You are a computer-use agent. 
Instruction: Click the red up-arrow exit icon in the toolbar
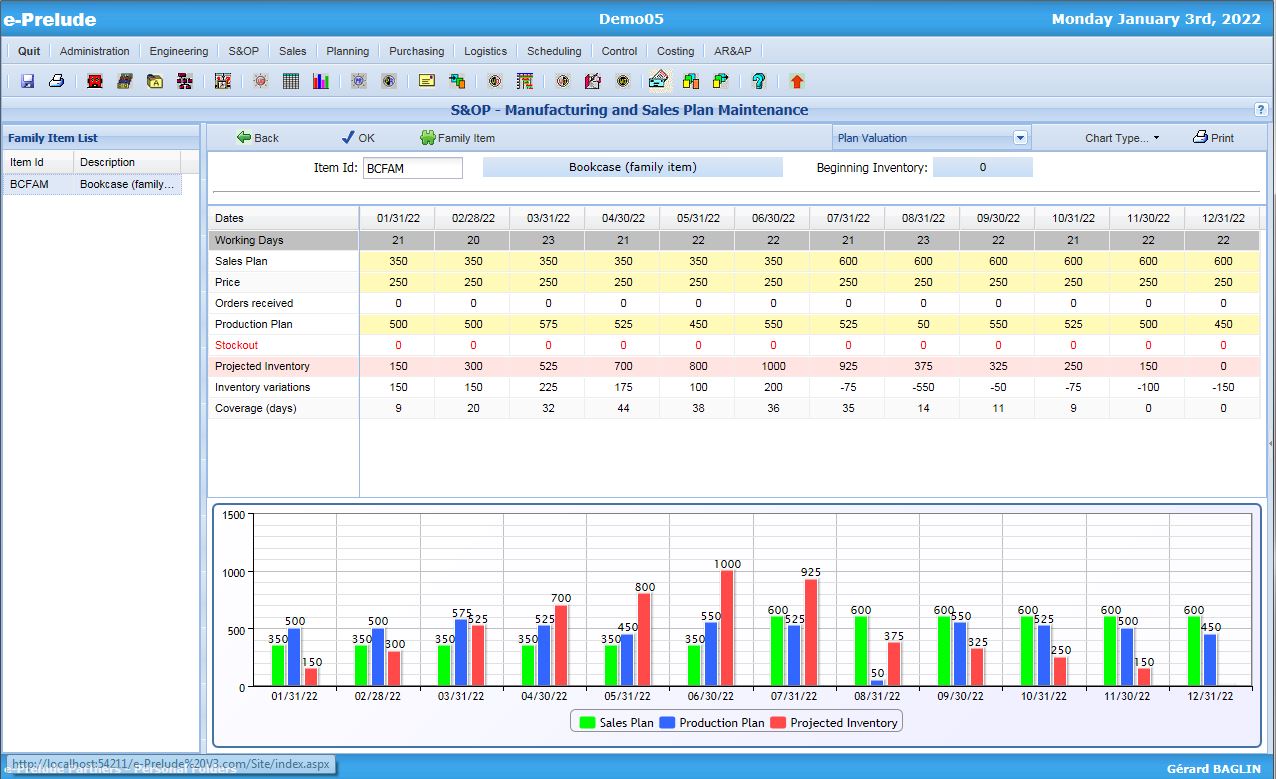click(797, 81)
